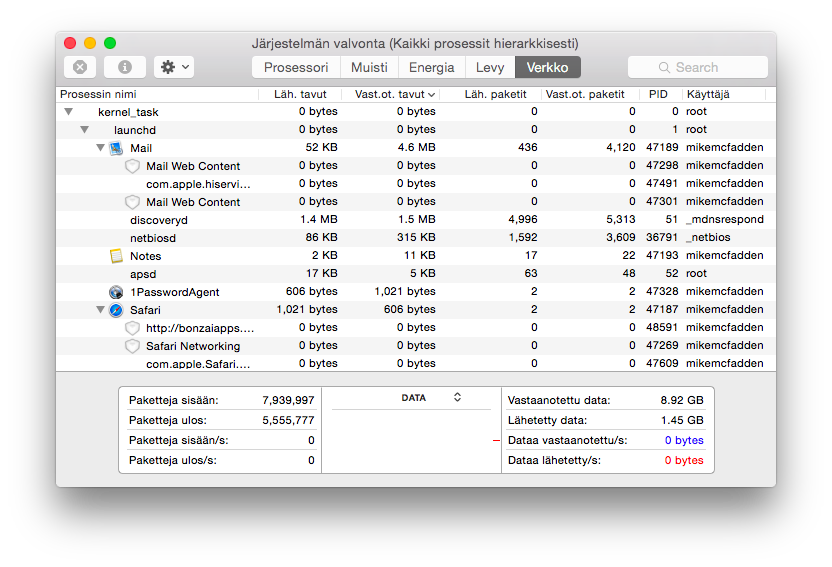Sort by Käyttäjä column header
Viewport: 832px width, 567px height.
(724, 94)
